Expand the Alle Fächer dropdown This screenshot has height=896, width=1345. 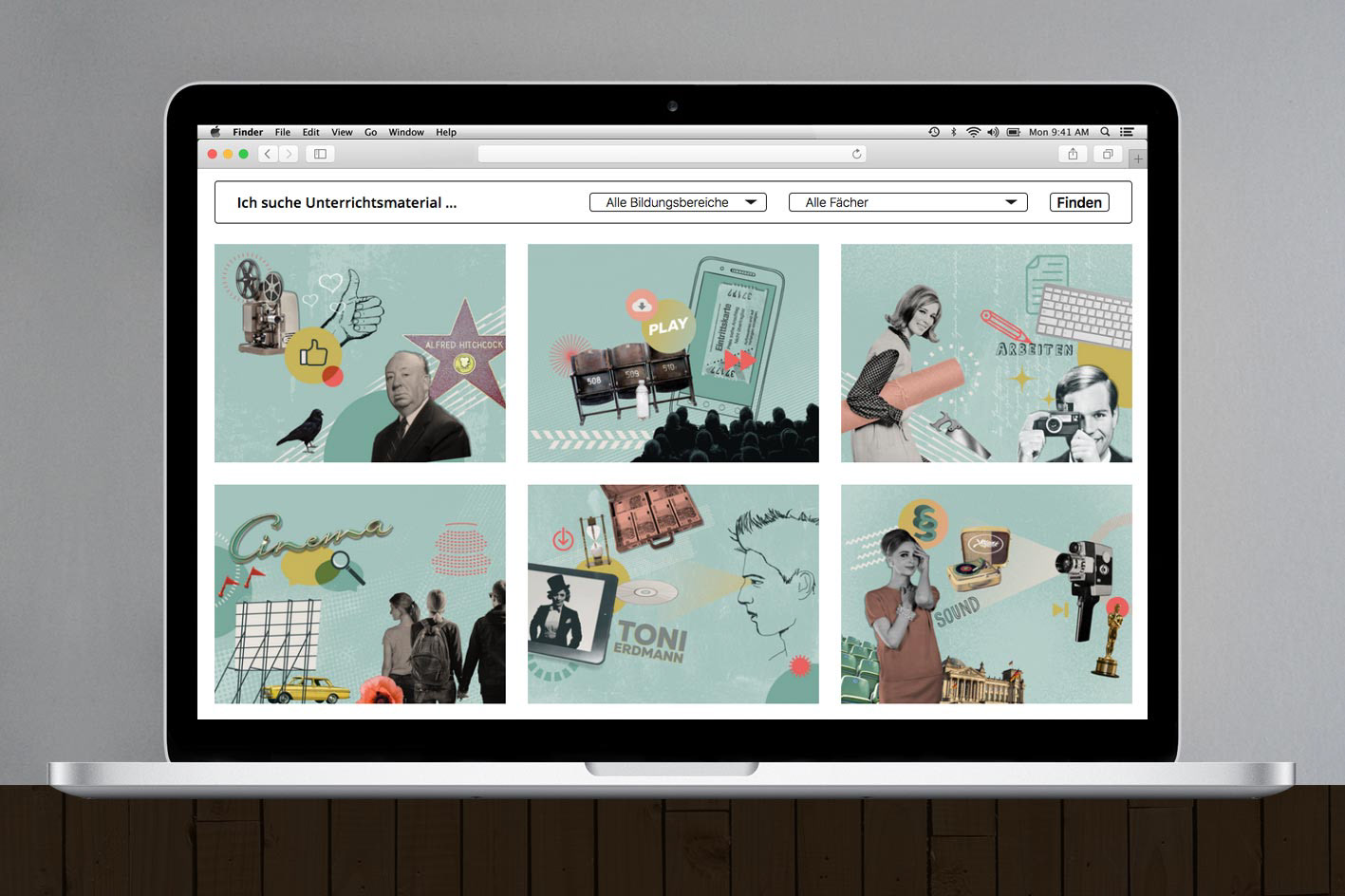[908, 202]
